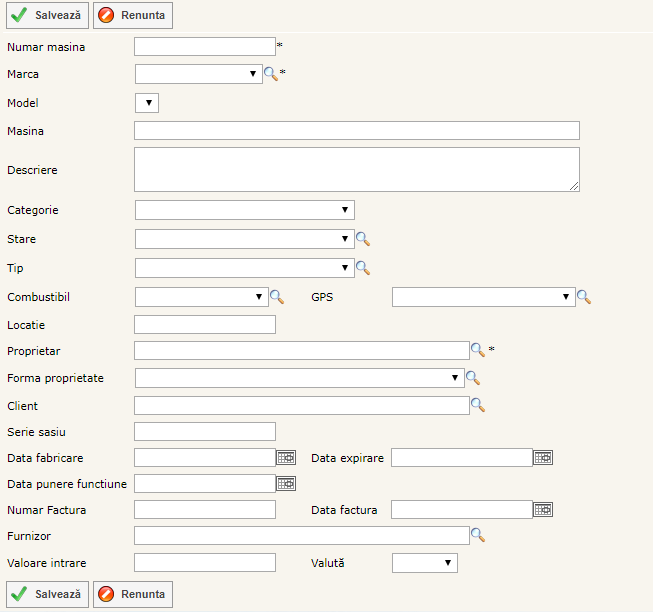The height and width of the screenshot is (612, 653).
Task: Expand the Marca dropdown
Action: 199,74
